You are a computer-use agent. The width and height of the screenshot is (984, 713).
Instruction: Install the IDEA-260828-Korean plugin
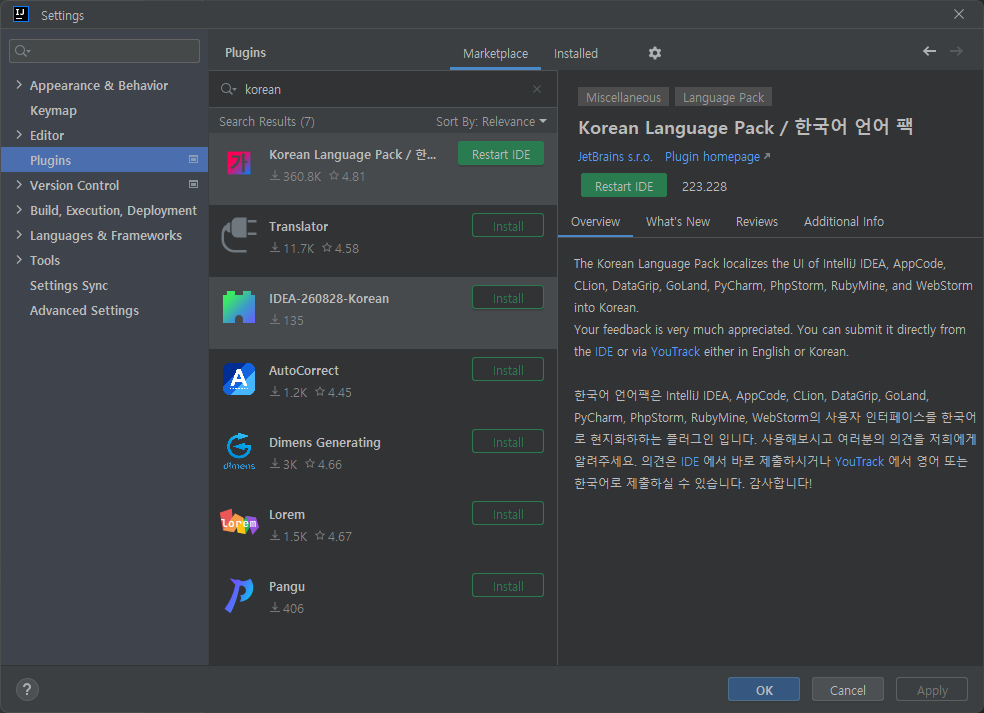508,298
